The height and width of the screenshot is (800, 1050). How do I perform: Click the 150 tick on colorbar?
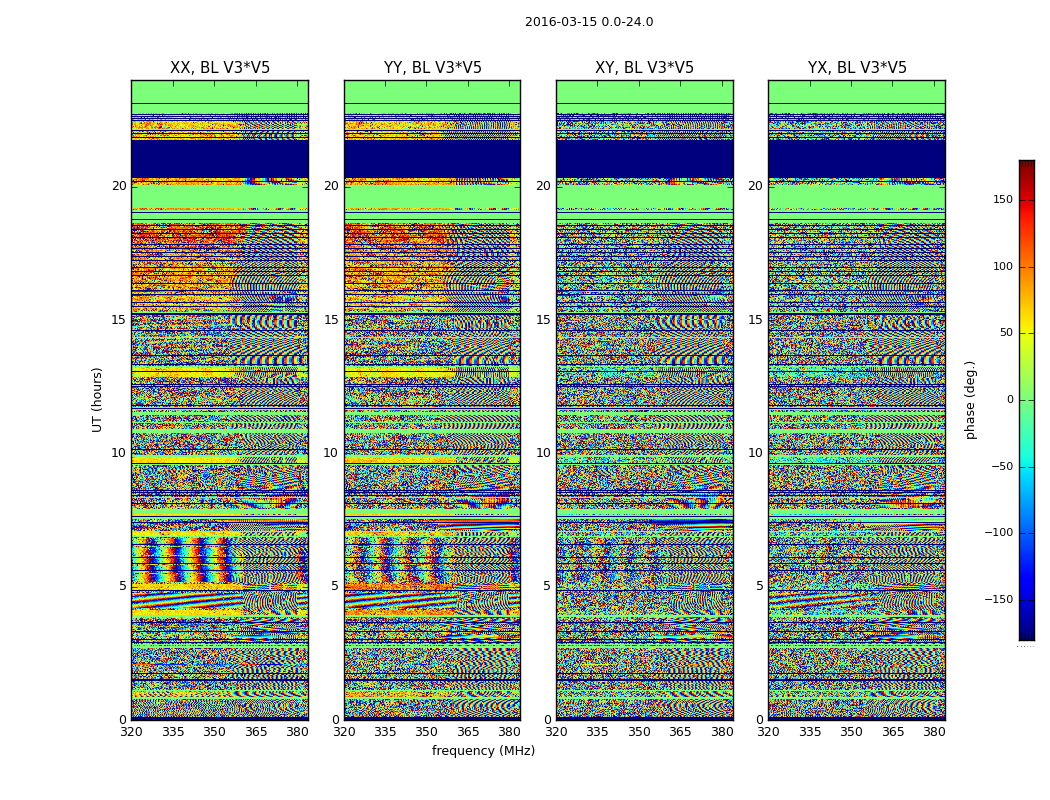(x=1003, y=199)
